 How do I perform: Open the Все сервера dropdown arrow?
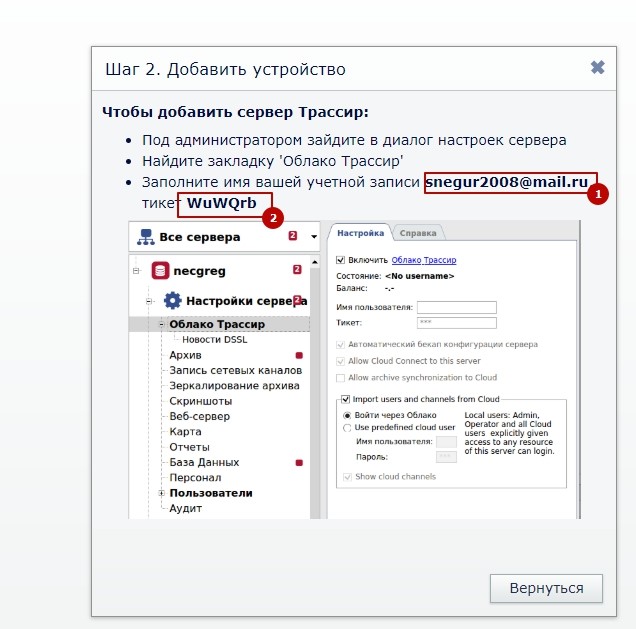(x=314, y=236)
